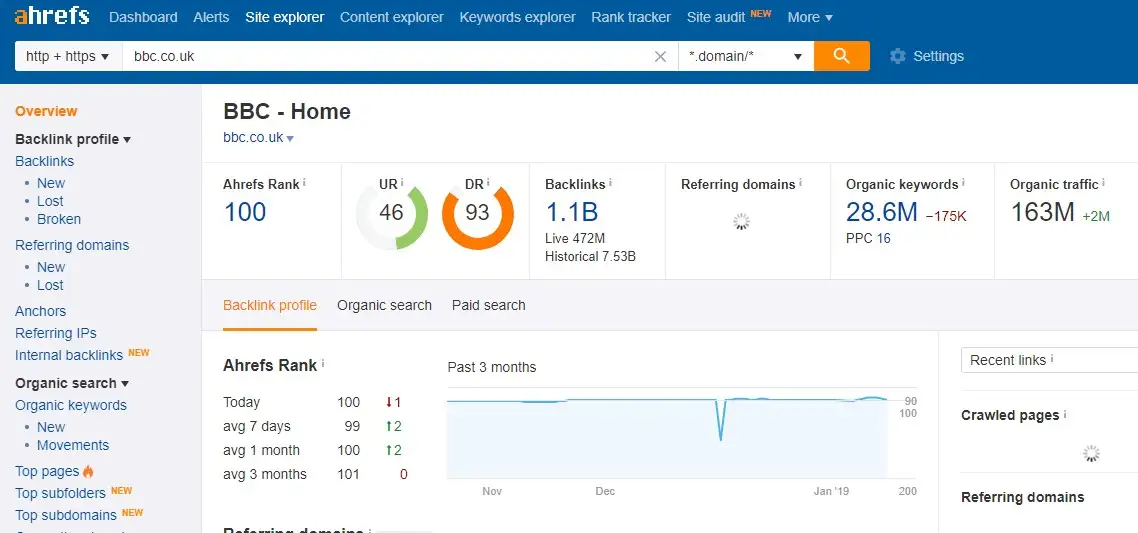
Task: Click the Ahrefs logo
Action: (x=52, y=17)
